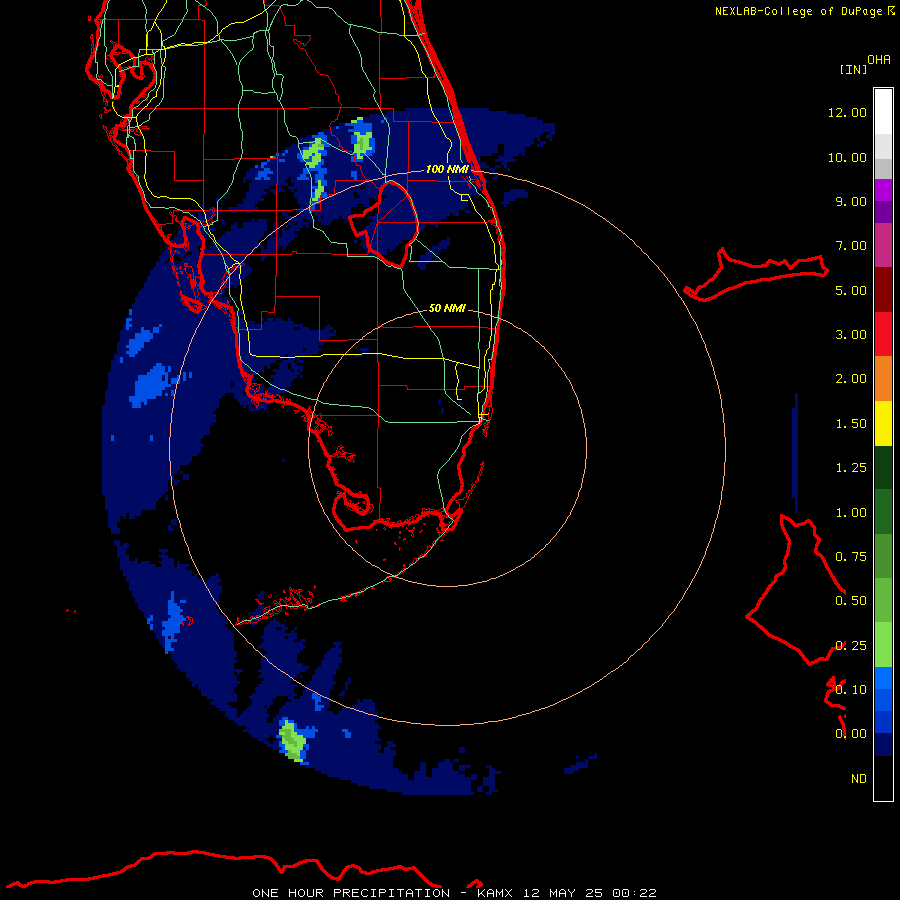The image size is (900, 900).
Task: Select the "1.50" legend value
Action: coord(851,424)
